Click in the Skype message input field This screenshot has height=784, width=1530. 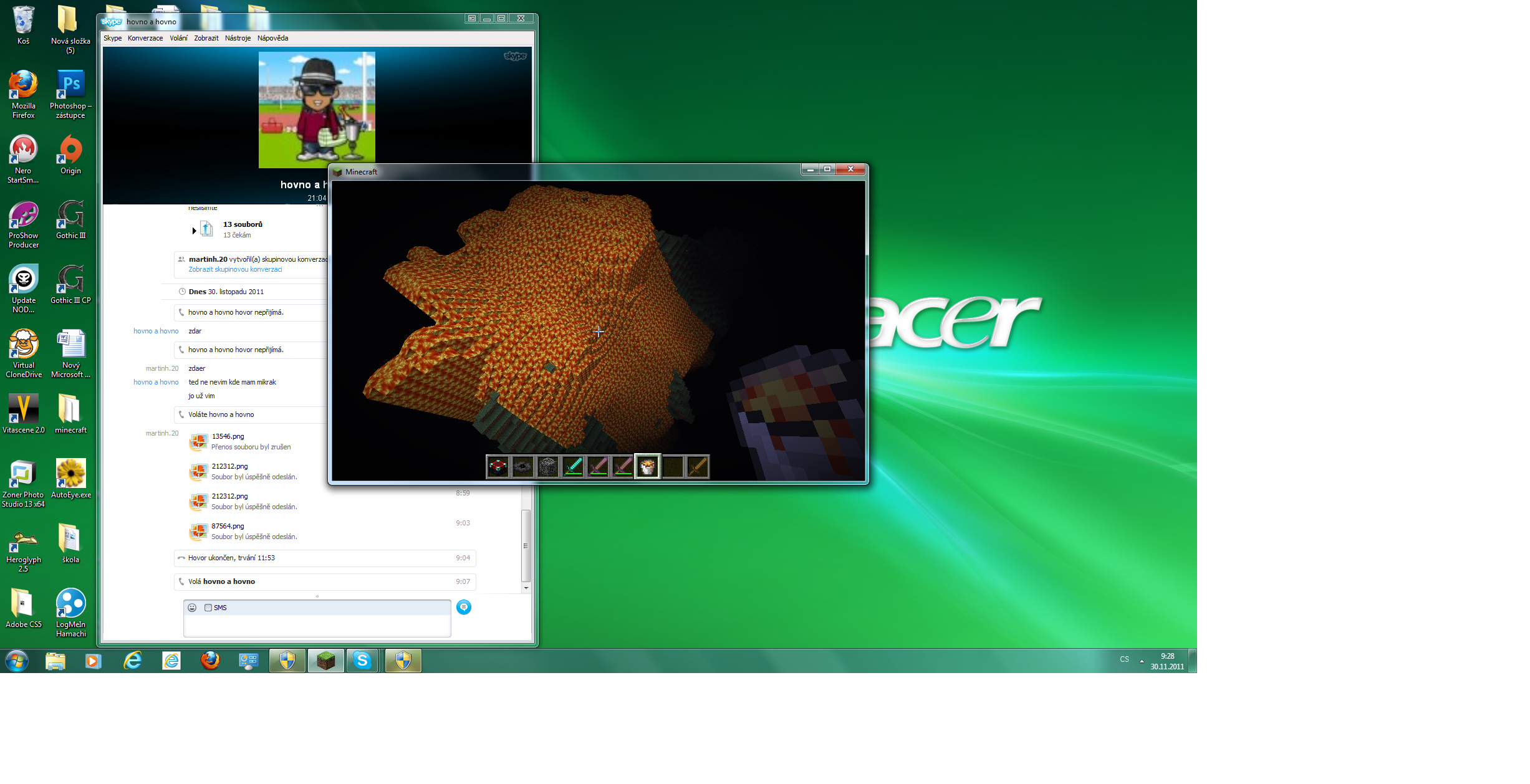[317, 626]
